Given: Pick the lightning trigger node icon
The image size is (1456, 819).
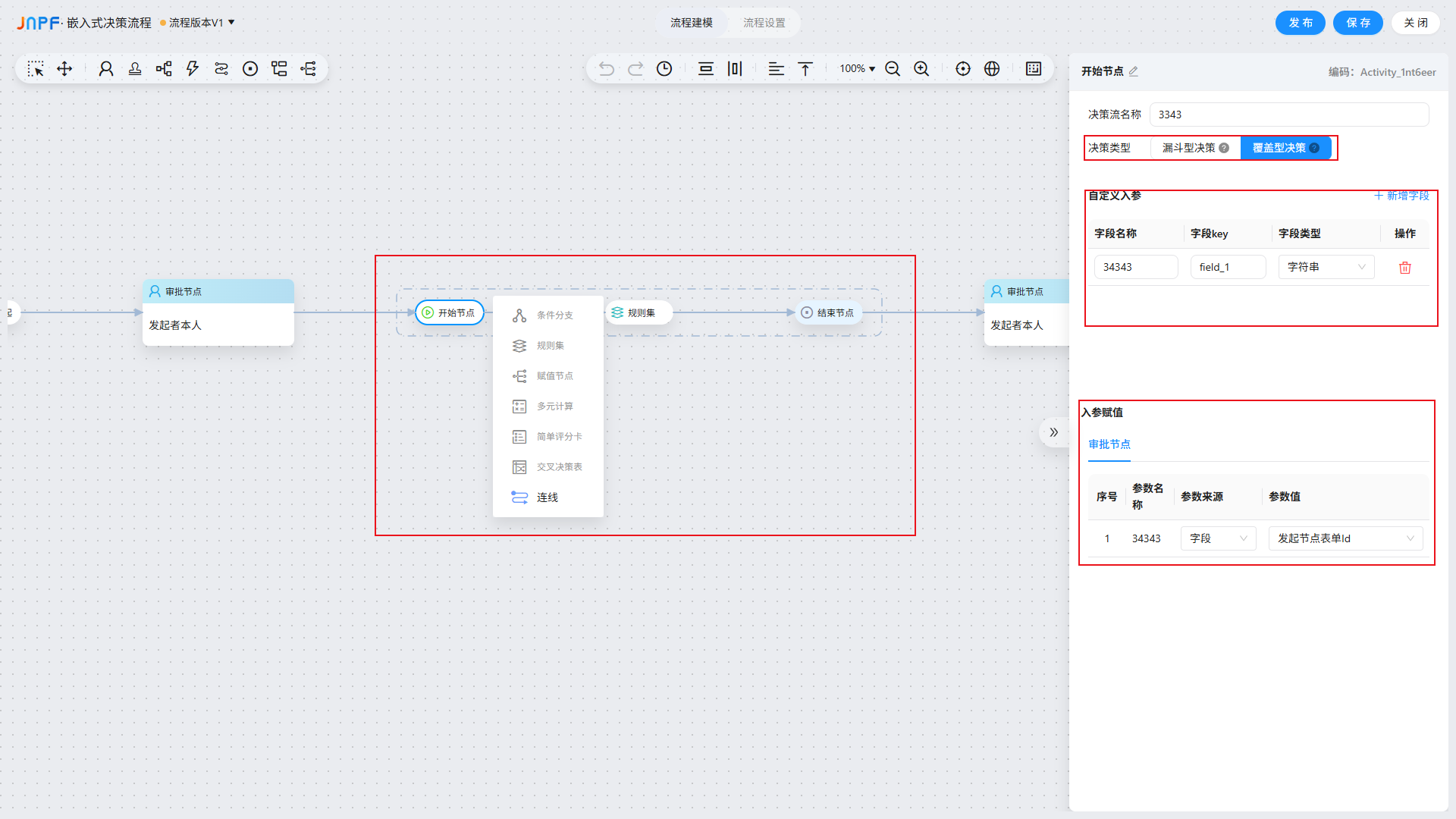Looking at the screenshot, I should coord(193,69).
